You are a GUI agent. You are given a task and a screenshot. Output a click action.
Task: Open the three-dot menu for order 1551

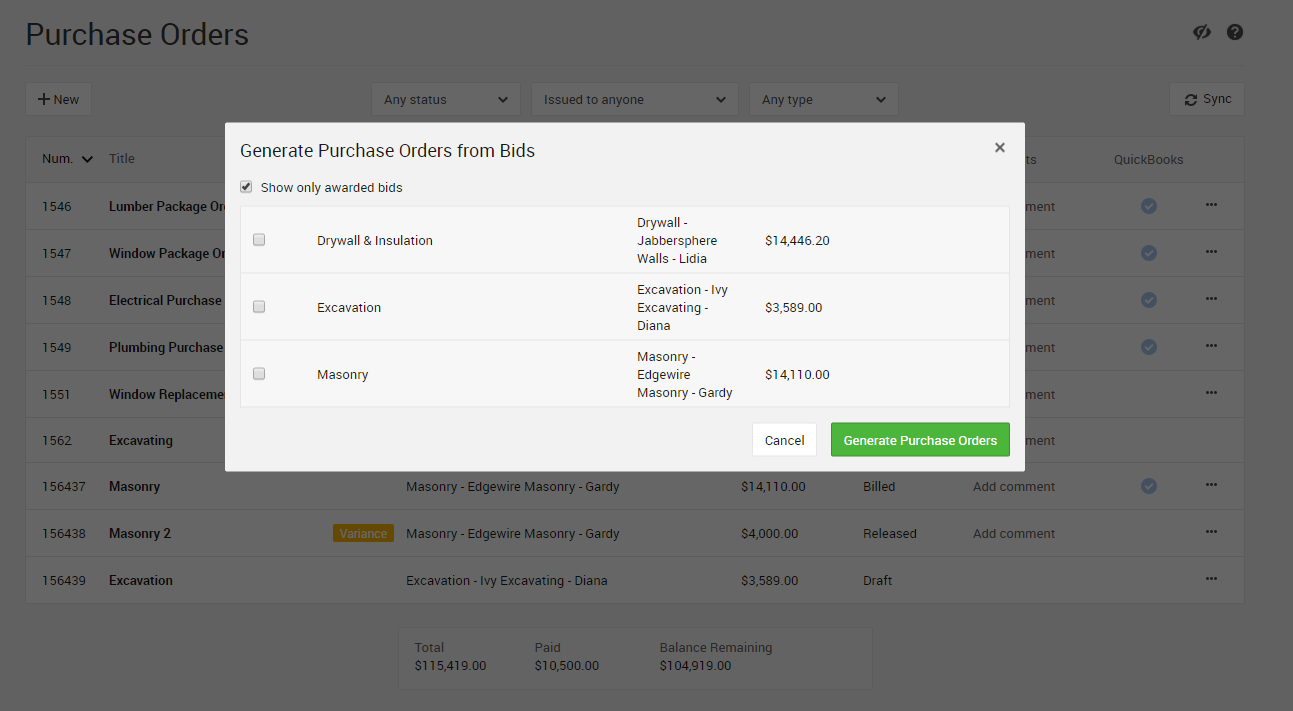point(1211,393)
